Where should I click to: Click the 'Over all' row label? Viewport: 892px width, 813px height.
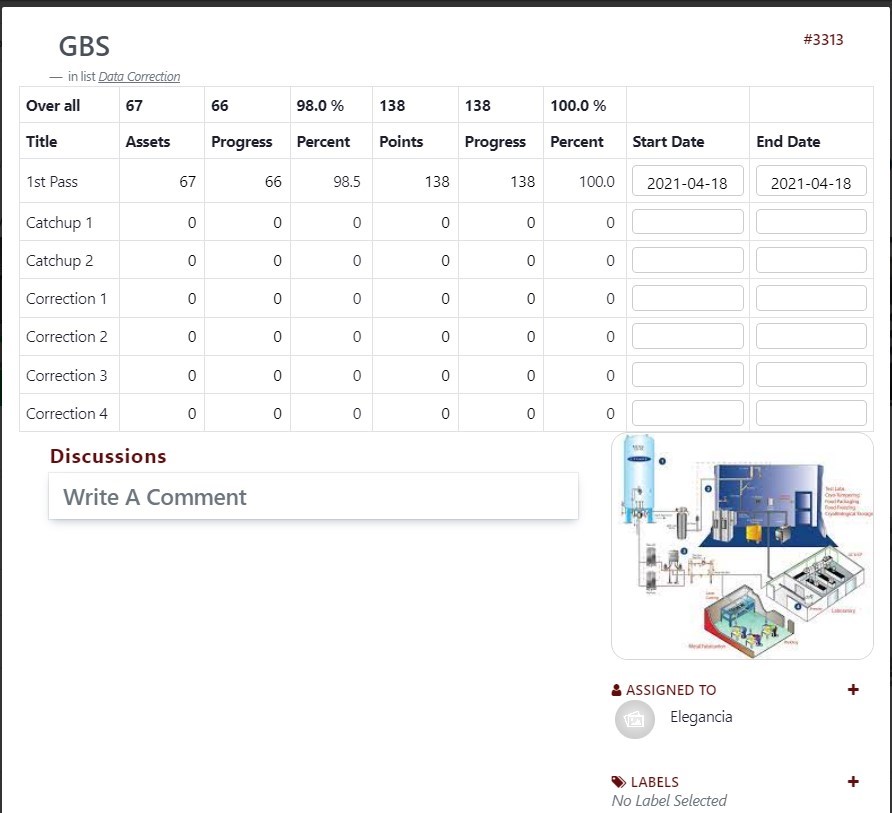pyautogui.click(x=53, y=106)
